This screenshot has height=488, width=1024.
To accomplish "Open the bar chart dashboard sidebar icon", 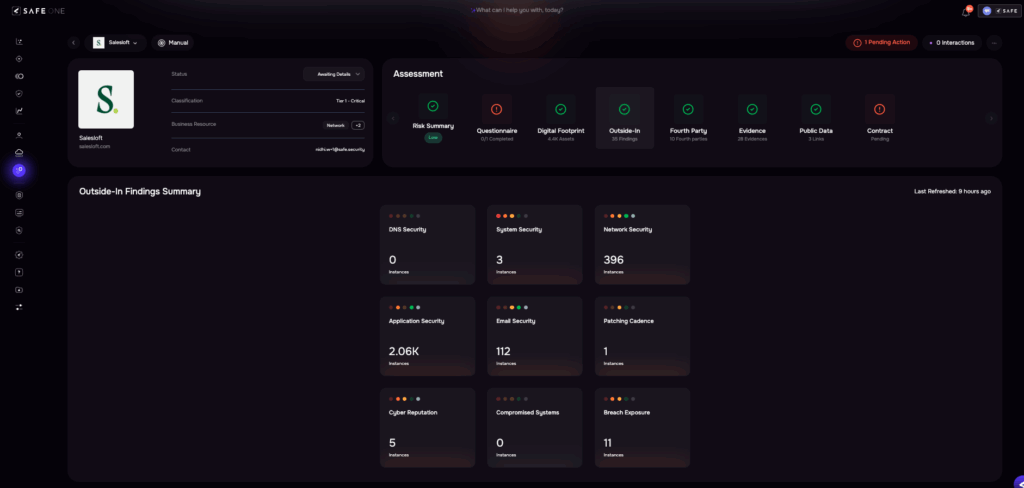I will pyautogui.click(x=19, y=42).
